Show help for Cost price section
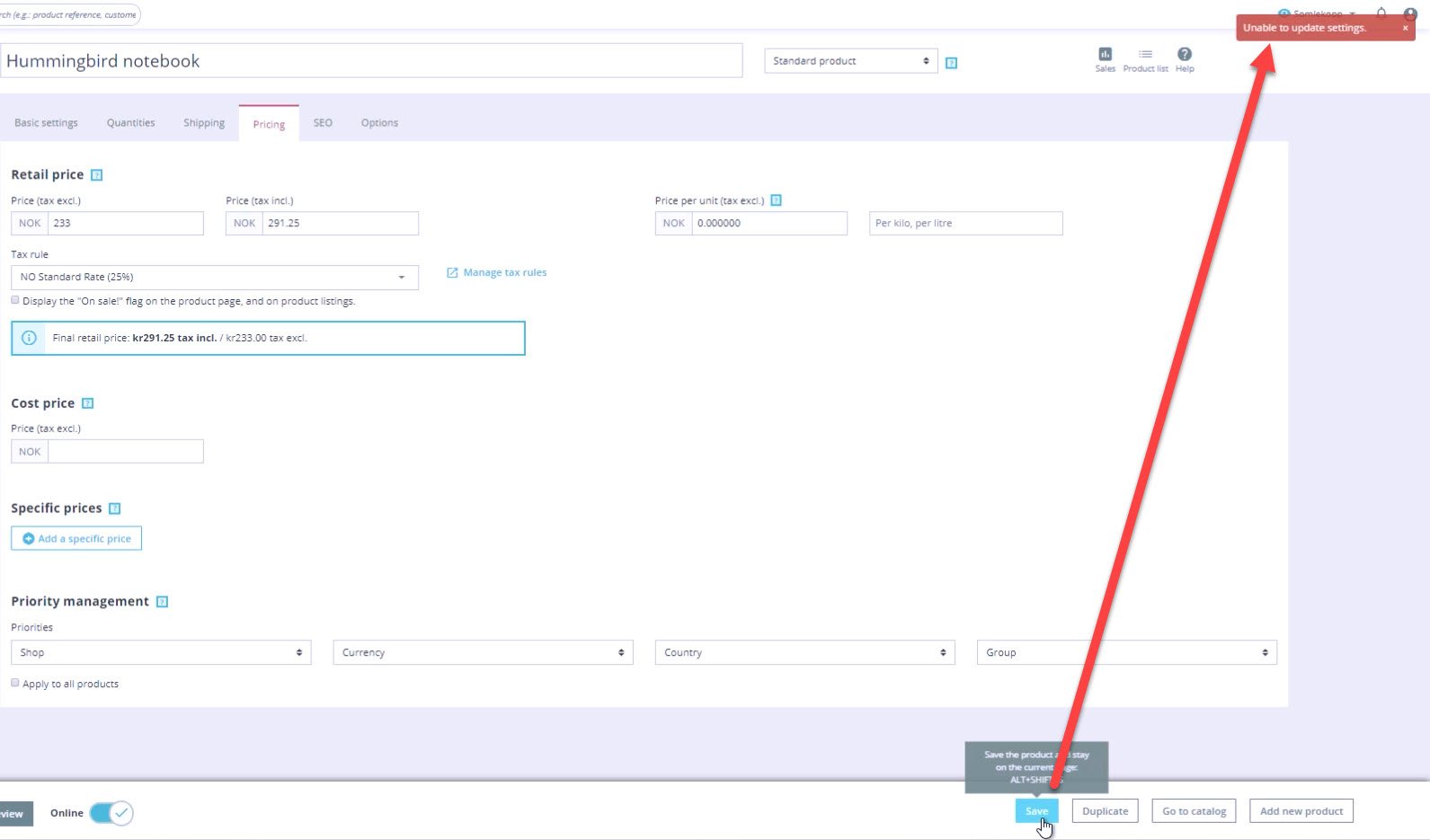The width and height of the screenshot is (1430, 840). click(88, 403)
